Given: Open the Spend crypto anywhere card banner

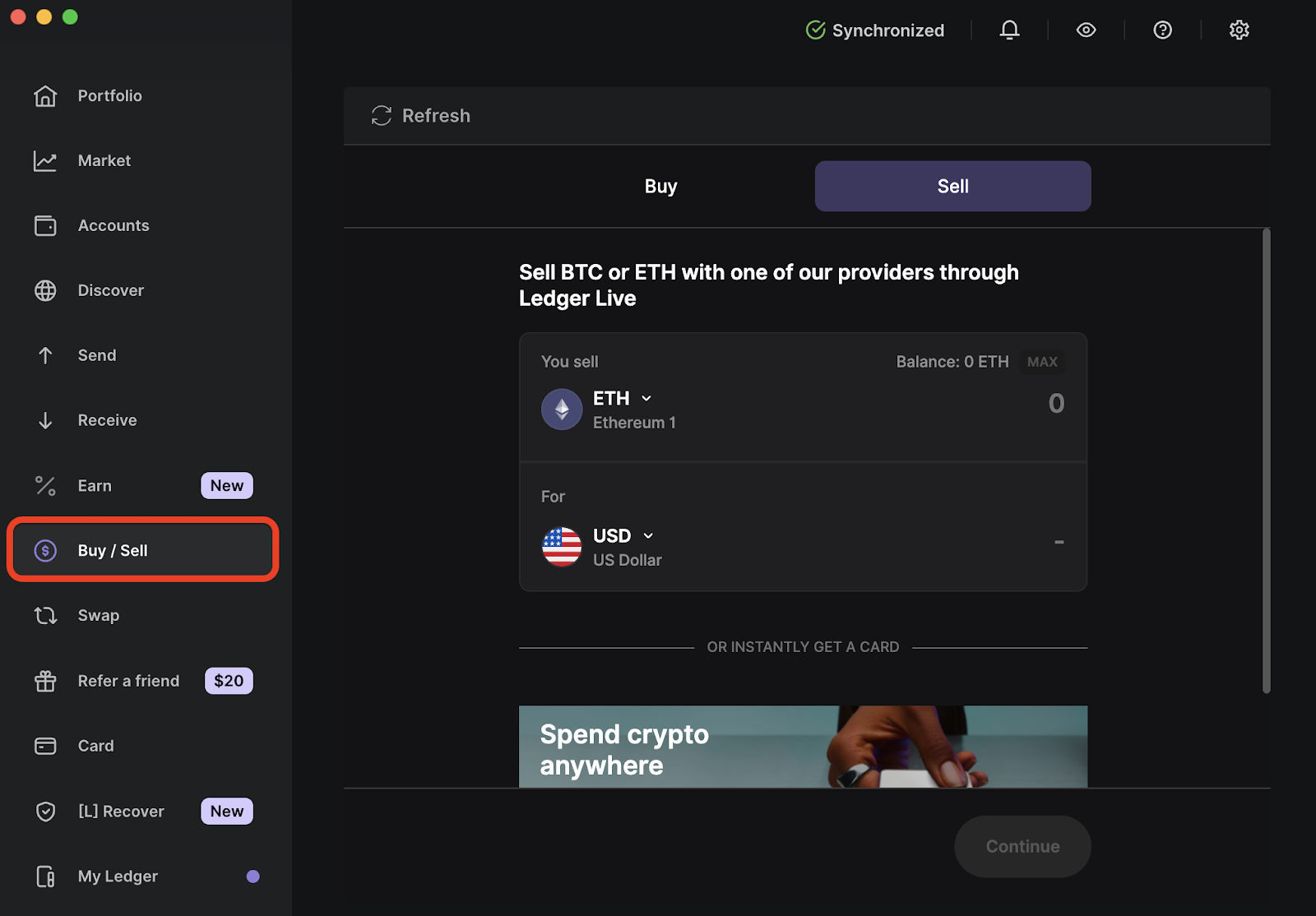Looking at the screenshot, I should pos(803,747).
